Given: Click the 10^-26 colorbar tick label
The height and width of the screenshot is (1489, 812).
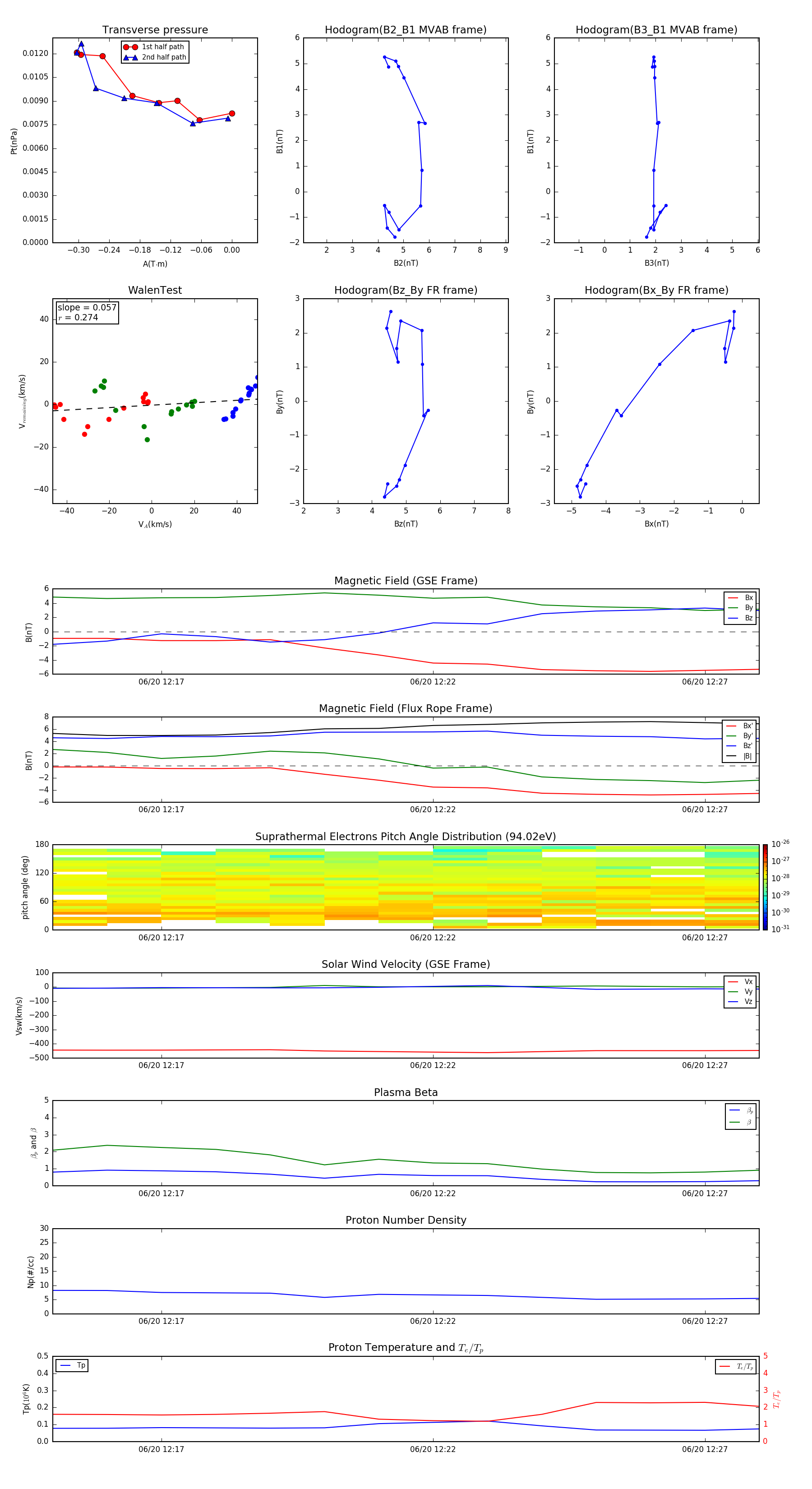Looking at the screenshot, I should (780, 844).
